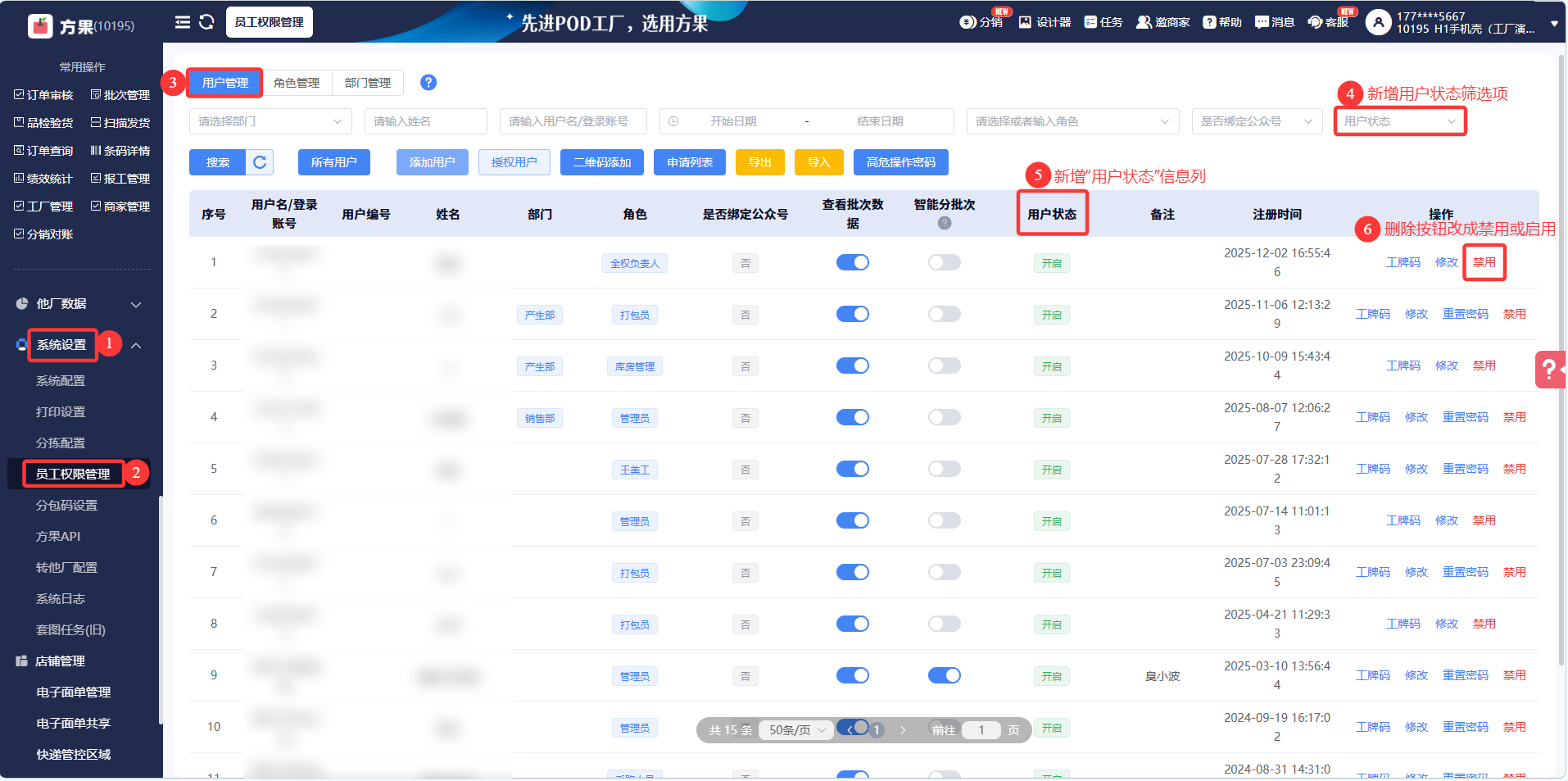Turn off 智能分批次 toggle for row 9
Image resolution: width=1568 pixels, height=781 pixels.
coord(944,675)
